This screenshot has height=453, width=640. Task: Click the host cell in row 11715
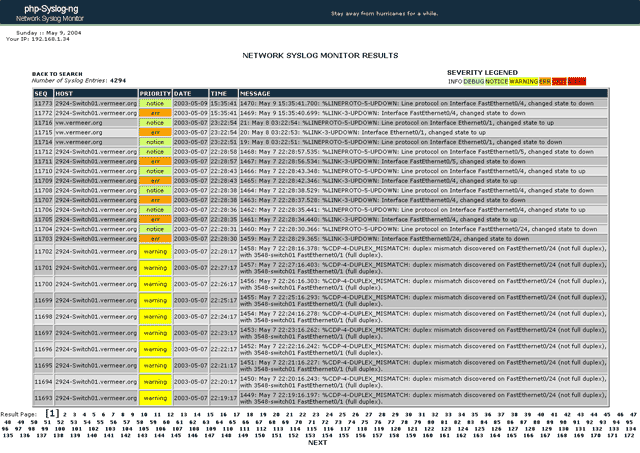coord(96,133)
